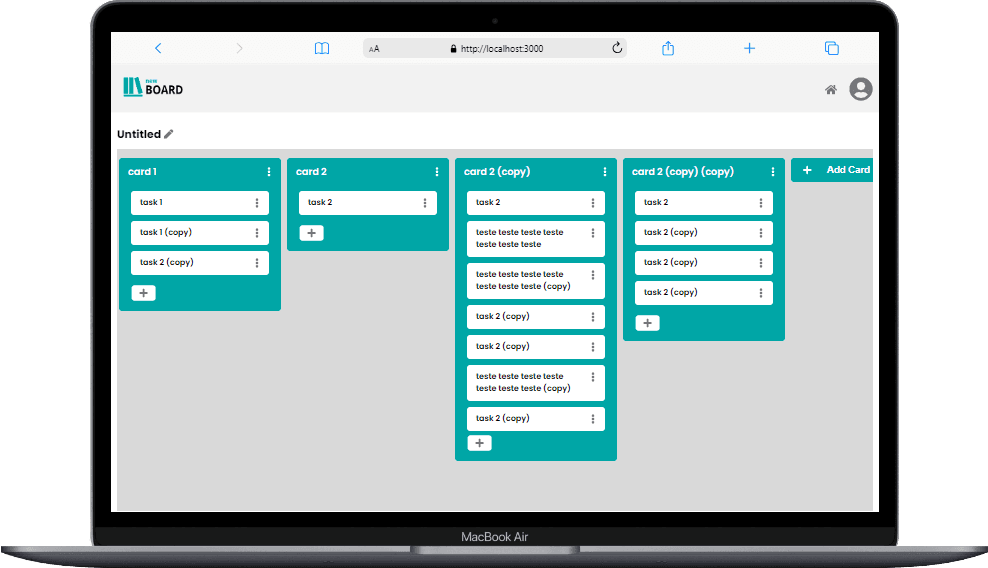This screenshot has width=988, height=568.
Task: Select task 2 in card 2 (copy) (copy)
Action: click(704, 203)
